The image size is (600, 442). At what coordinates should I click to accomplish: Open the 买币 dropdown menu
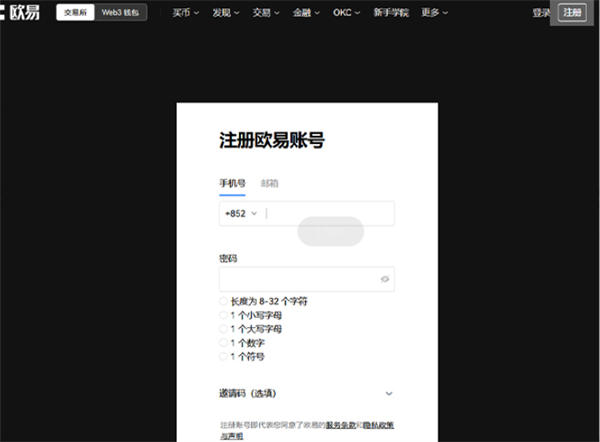[186, 13]
